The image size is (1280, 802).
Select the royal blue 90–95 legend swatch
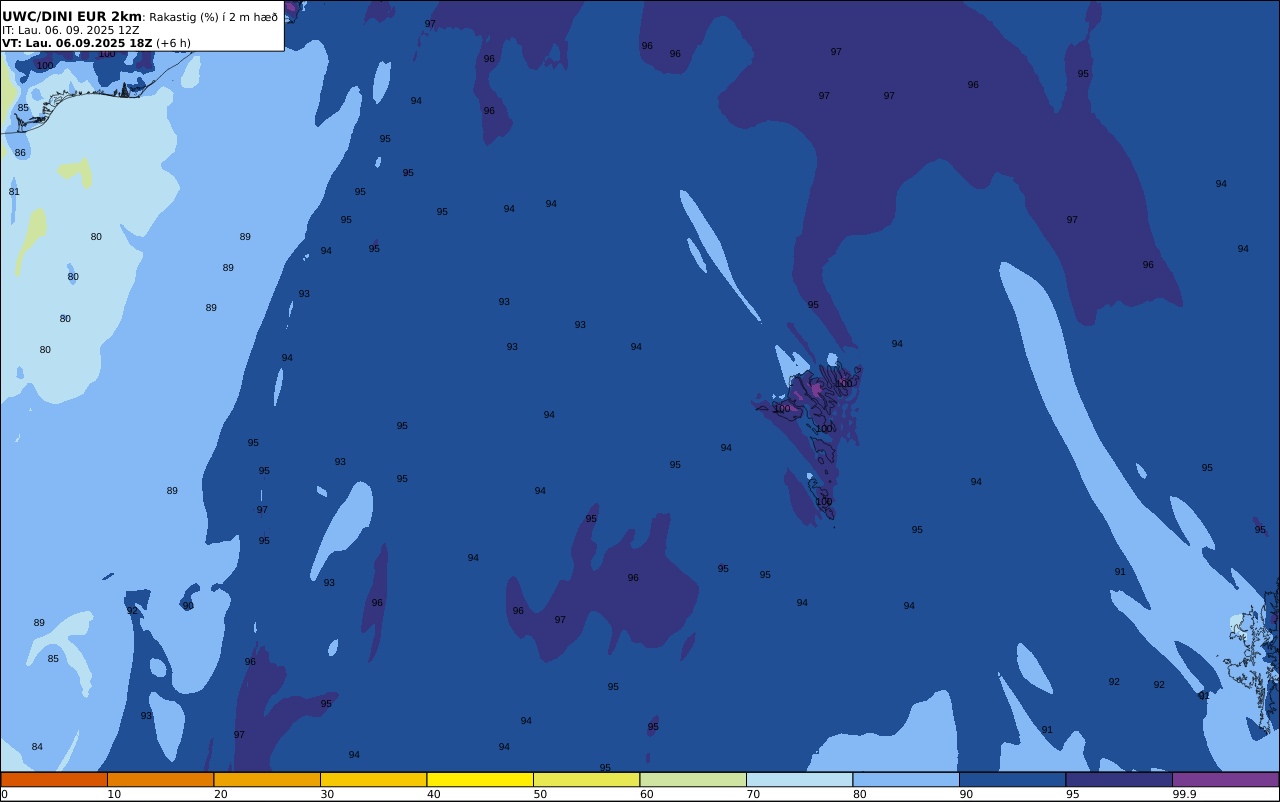click(1012, 779)
